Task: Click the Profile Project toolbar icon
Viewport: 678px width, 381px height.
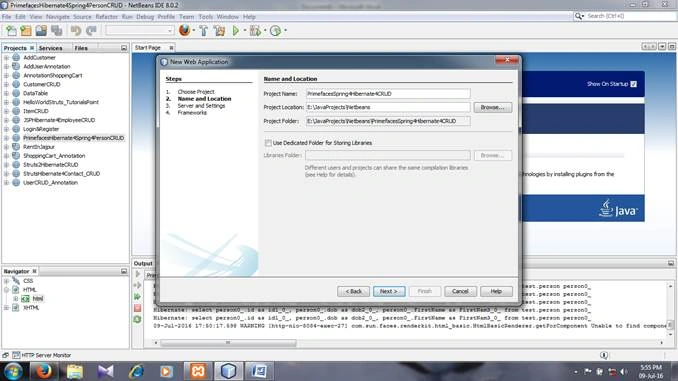Action: click(x=275, y=31)
